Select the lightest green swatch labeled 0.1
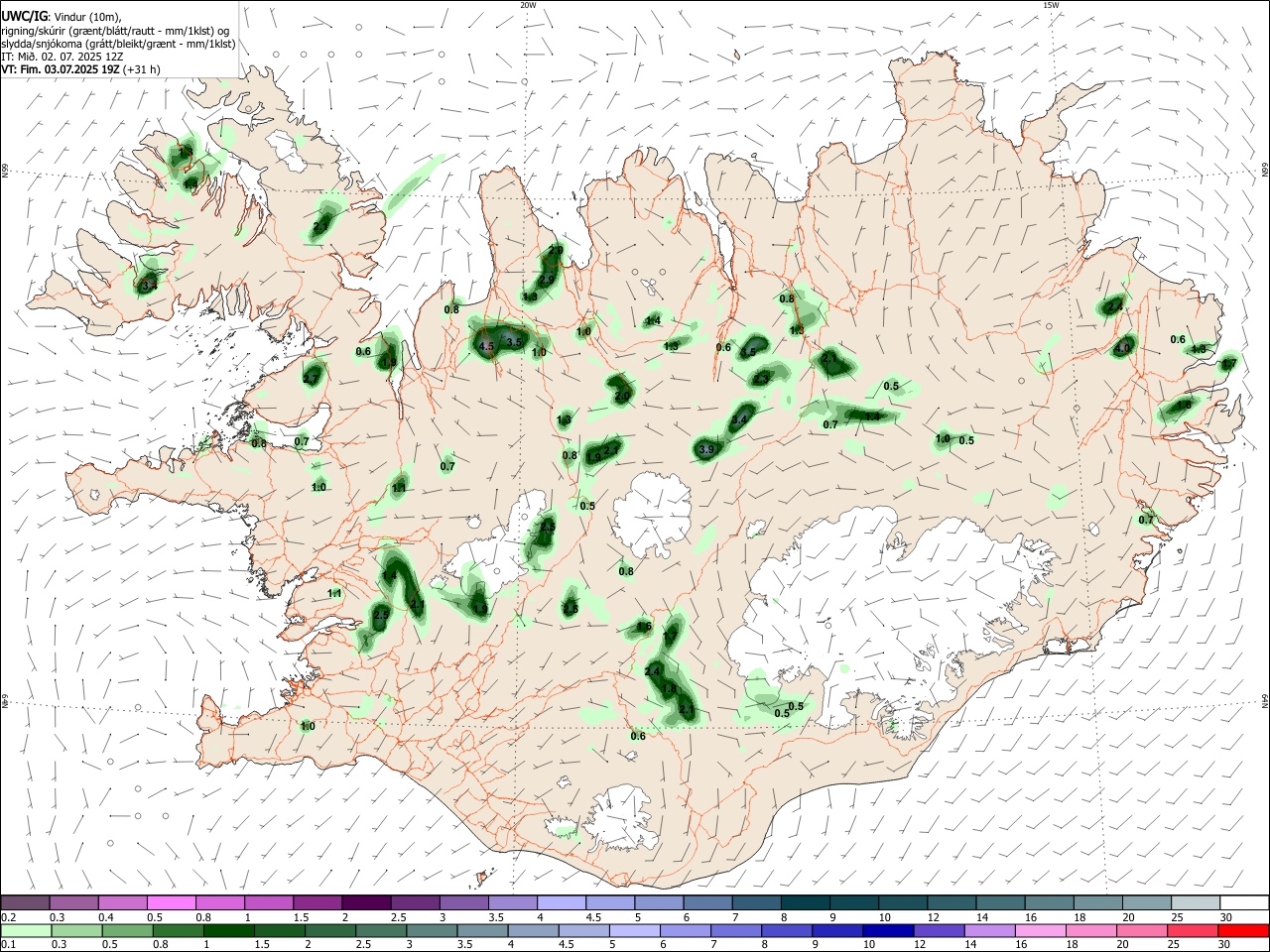This screenshot has width=1270, height=952. point(25,930)
